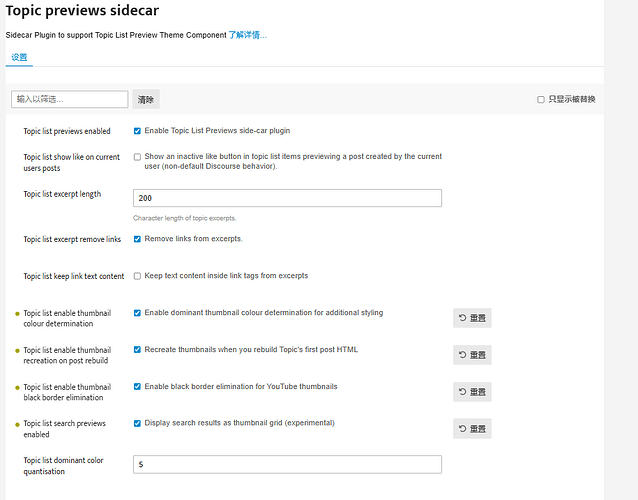Viewport: 638px width, 500px height.
Task: Toggle black border elimination for YouTube thumbnails
Action: click(138, 386)
